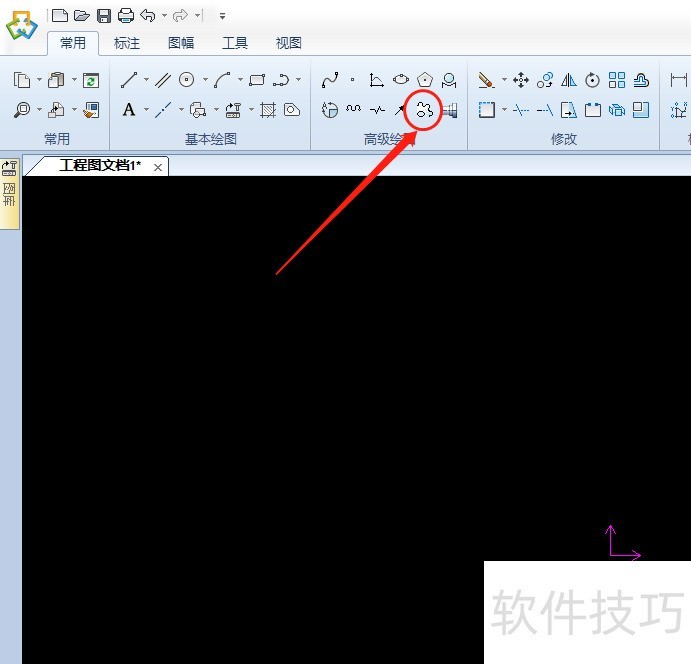The image size is (691, 664).
Task: Select the Polyline drawing tool
Action: (x=281, y=80)
